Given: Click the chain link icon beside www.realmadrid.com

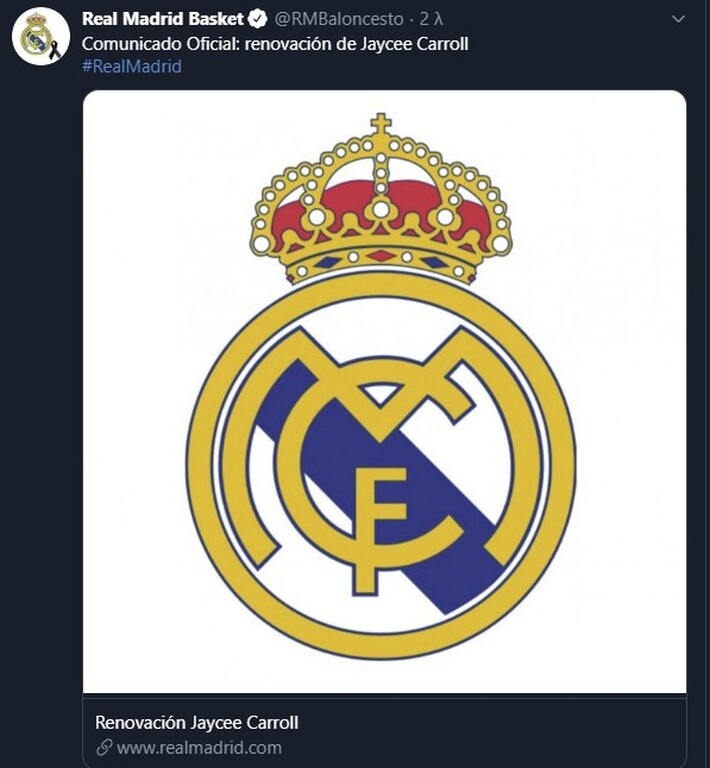Looking at the screenshot, I should 104,747.
